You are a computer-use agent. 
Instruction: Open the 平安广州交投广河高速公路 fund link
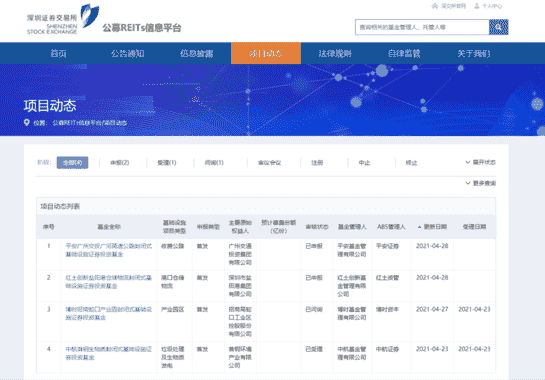tap(109, 250)
